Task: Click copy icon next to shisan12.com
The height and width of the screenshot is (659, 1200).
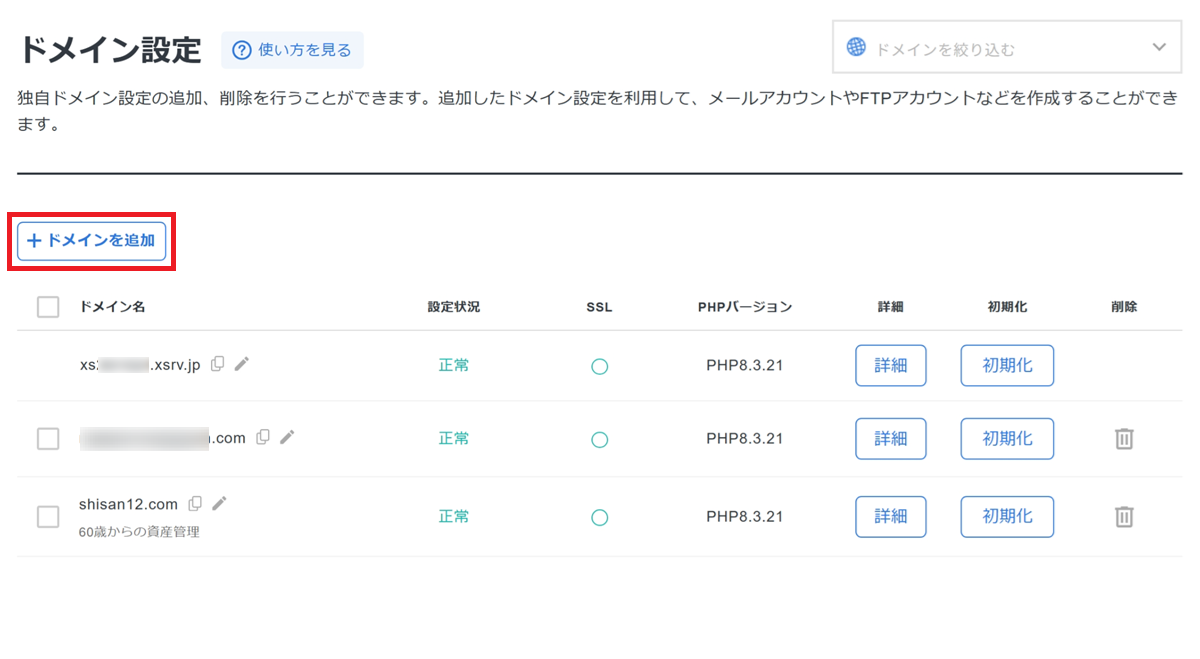Action: [x=196, y=503]
